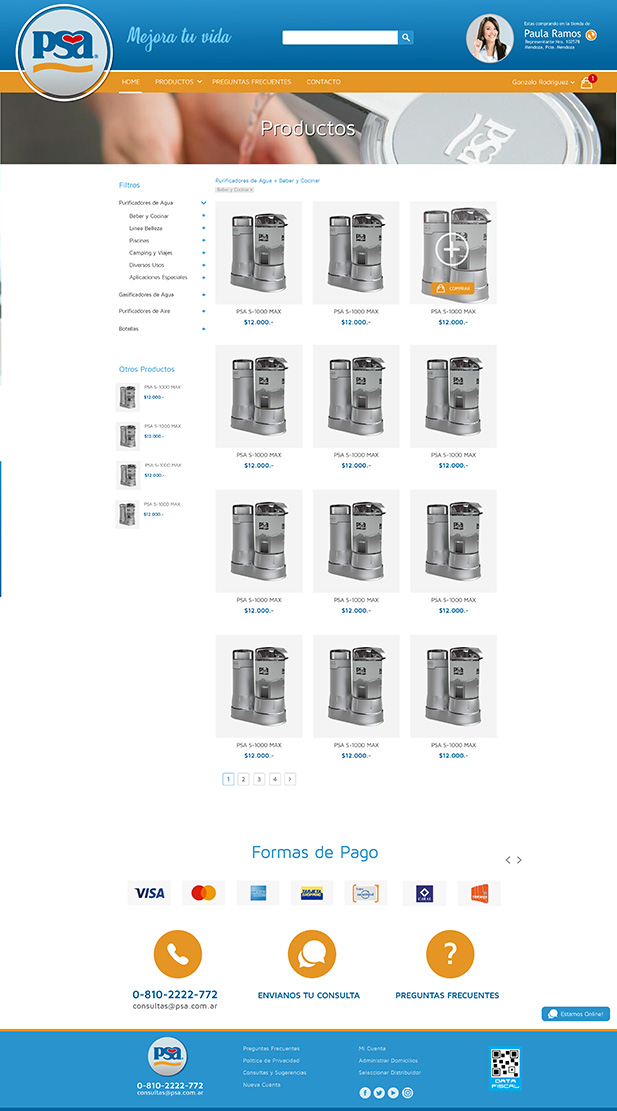Click the orange phone icon
This screenshot has height=1111, width=617.
178,954
